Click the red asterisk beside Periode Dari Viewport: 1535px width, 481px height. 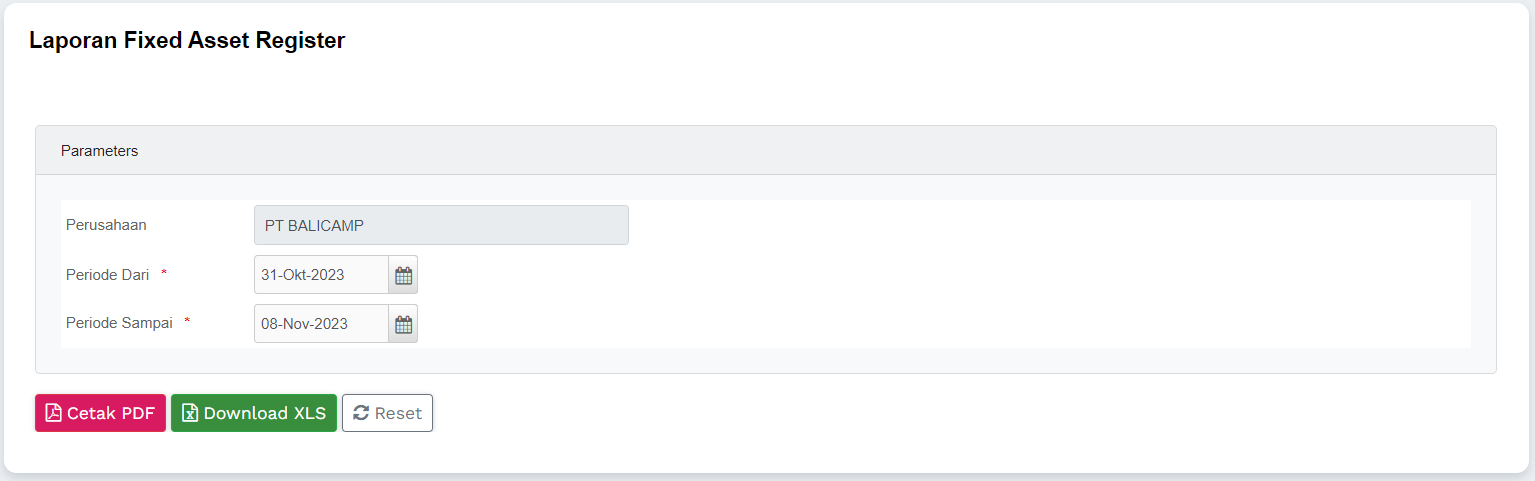click(164, 273)
